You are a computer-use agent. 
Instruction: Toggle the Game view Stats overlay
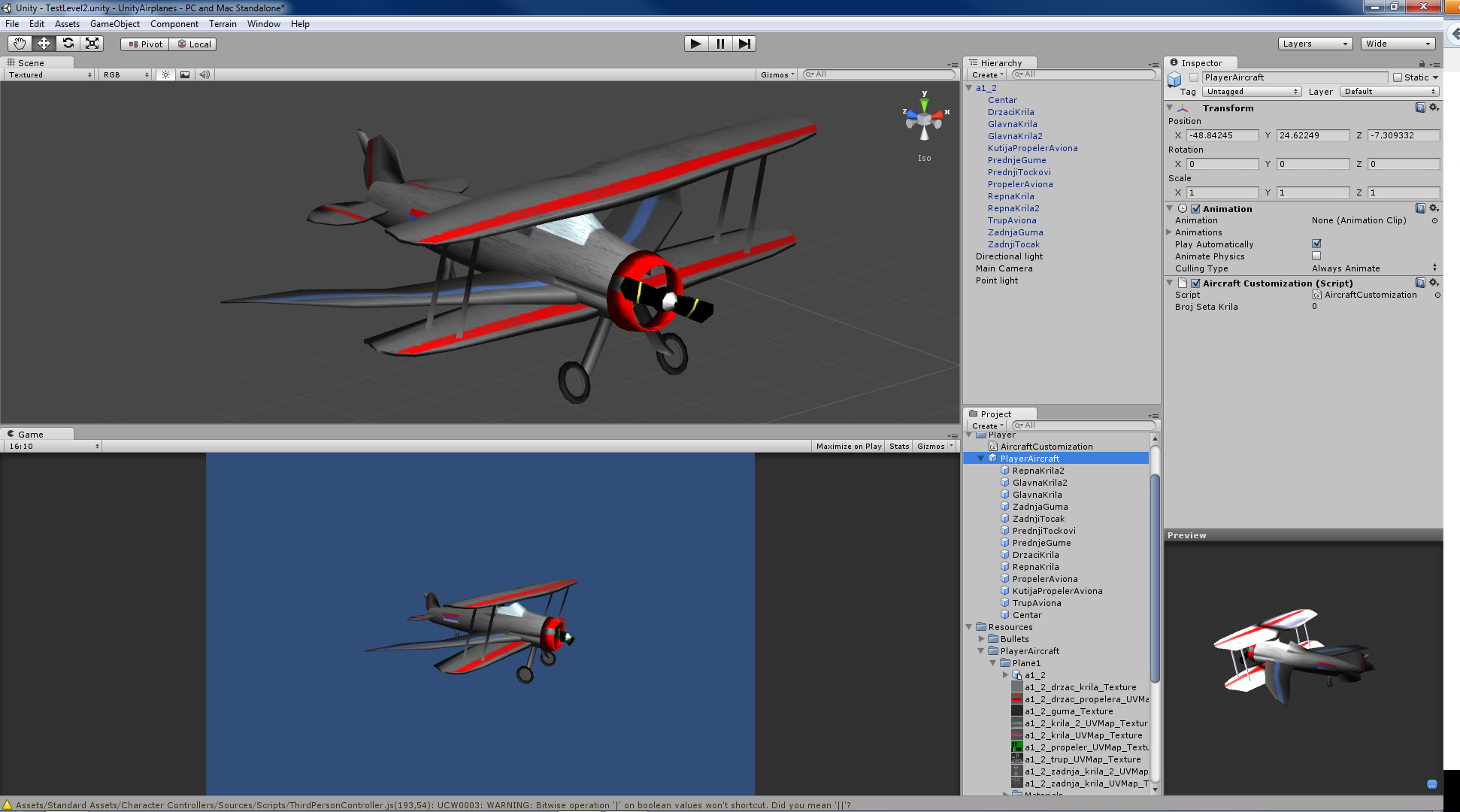pos(899,447)
